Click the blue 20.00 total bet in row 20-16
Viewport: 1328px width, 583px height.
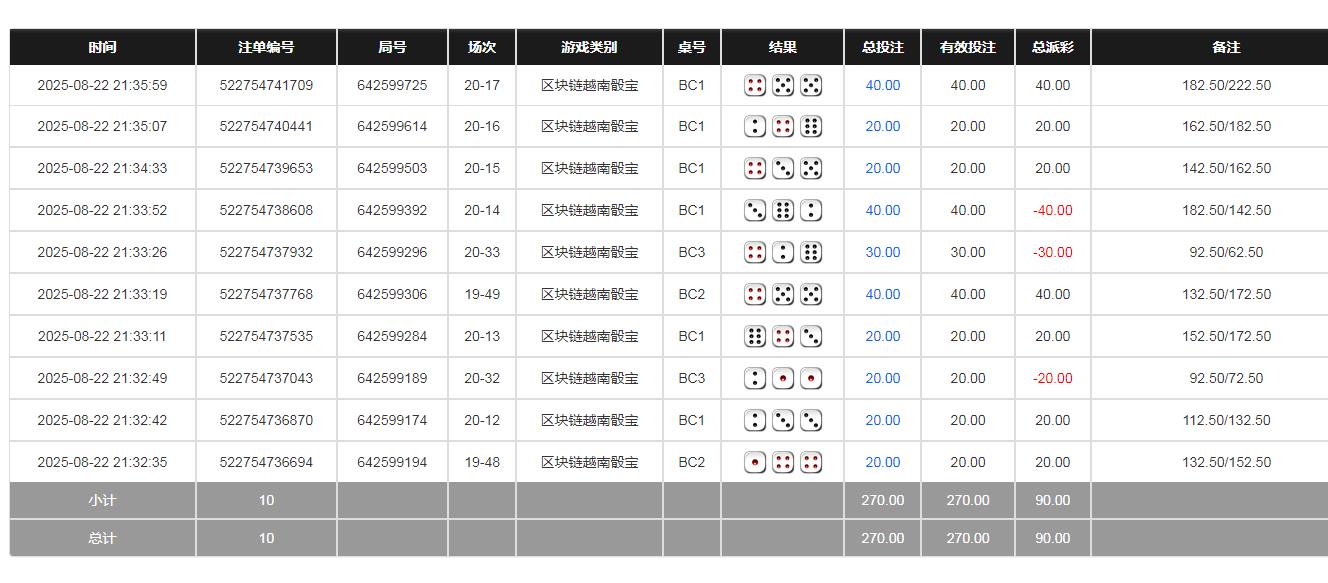[881, 126]
